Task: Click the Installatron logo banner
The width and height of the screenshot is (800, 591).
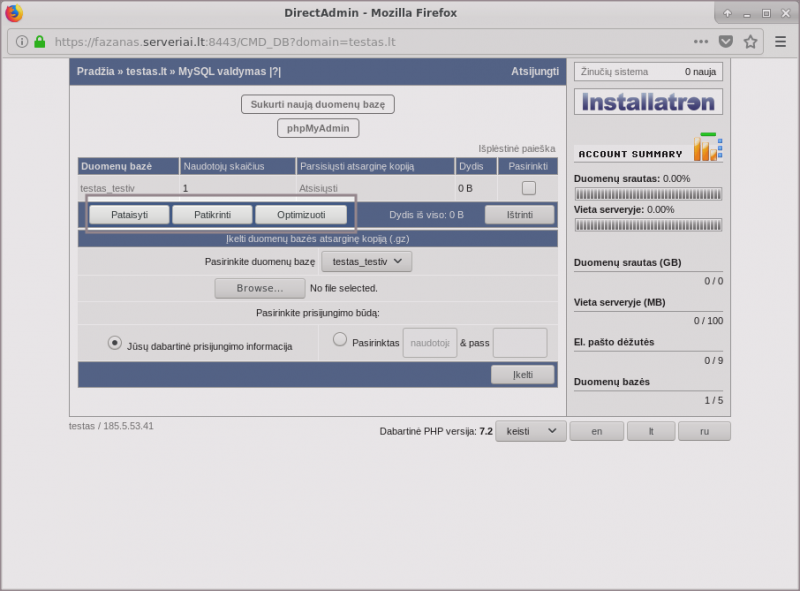Action: pyautogui.click(x=648, y=102)
